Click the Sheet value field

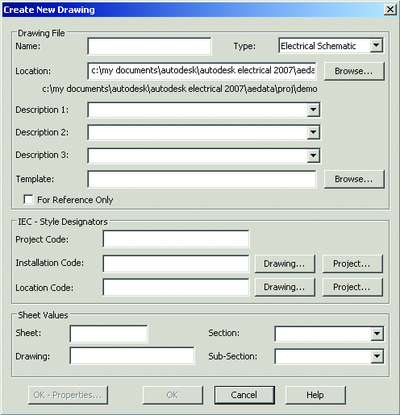pyautogui.click(x=109, y=334)
